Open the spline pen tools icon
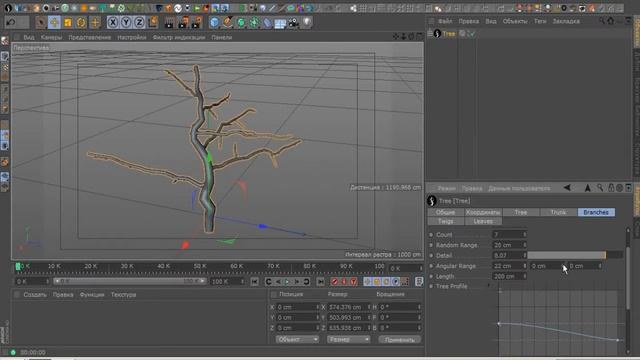 (x=228, y=22)
